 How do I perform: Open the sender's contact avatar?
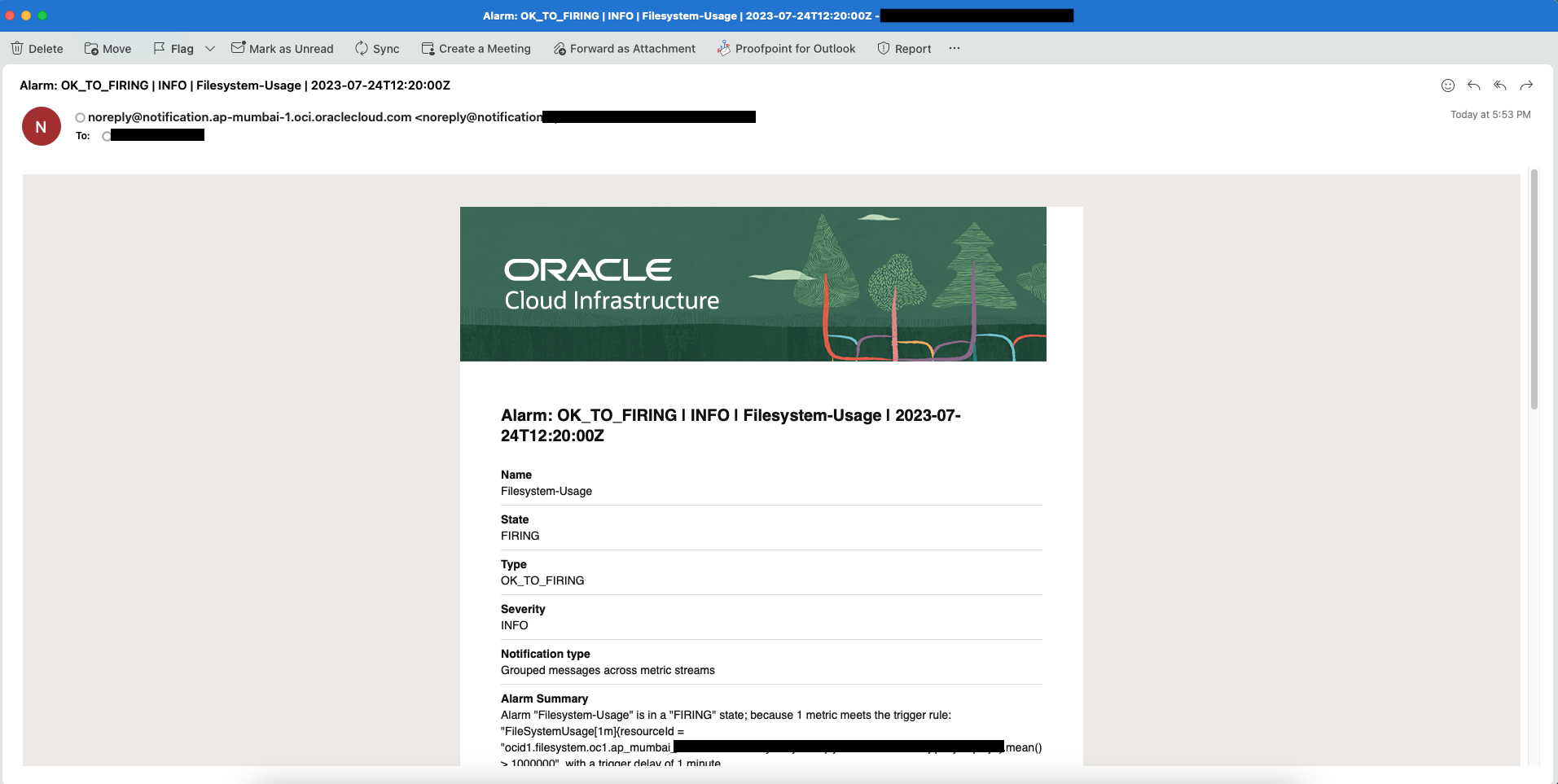[x=41, y=126]
